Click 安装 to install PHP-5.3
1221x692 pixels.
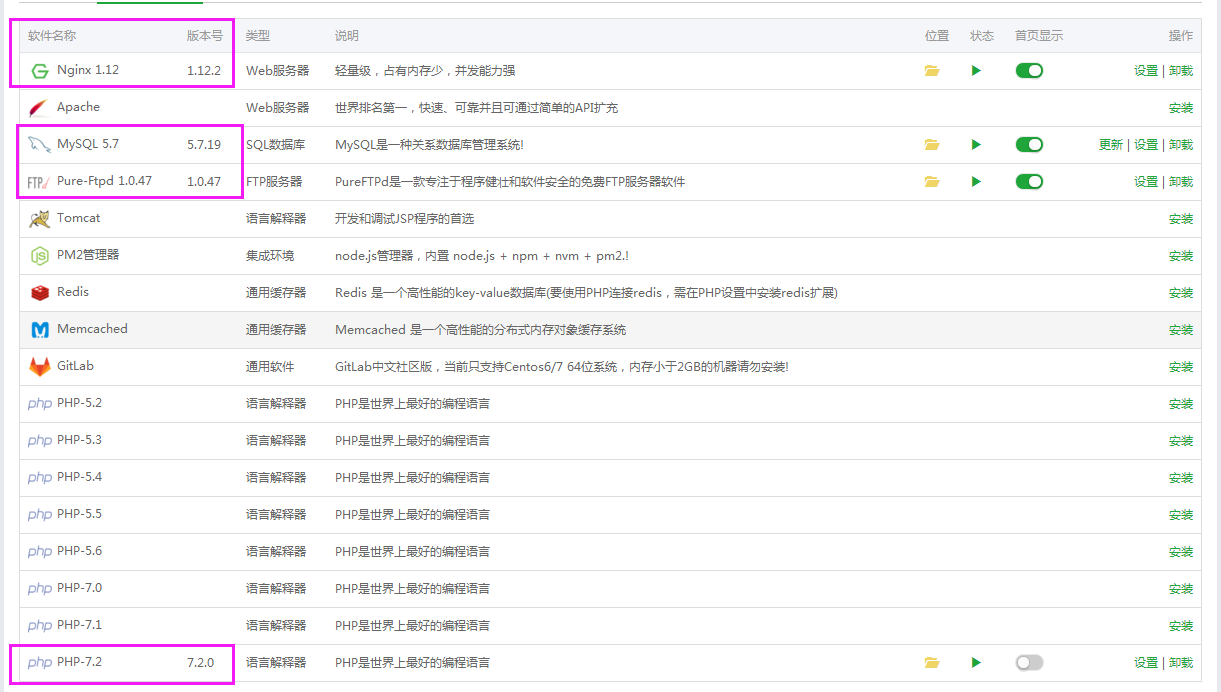1181,441
